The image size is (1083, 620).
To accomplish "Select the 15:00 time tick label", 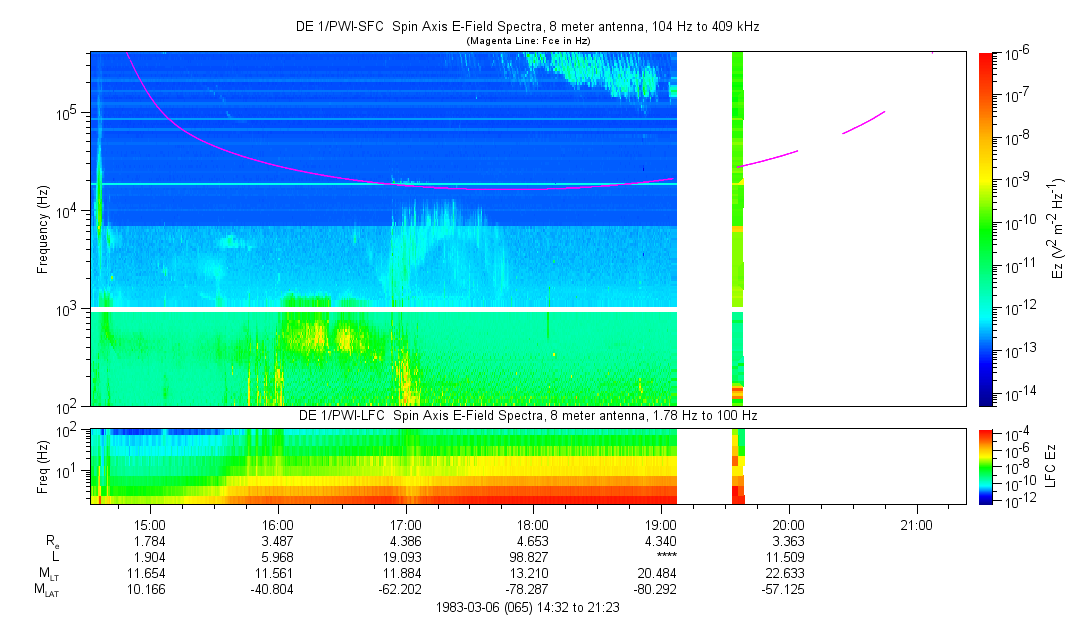I will pyautogui.click(x=149, y=524).
